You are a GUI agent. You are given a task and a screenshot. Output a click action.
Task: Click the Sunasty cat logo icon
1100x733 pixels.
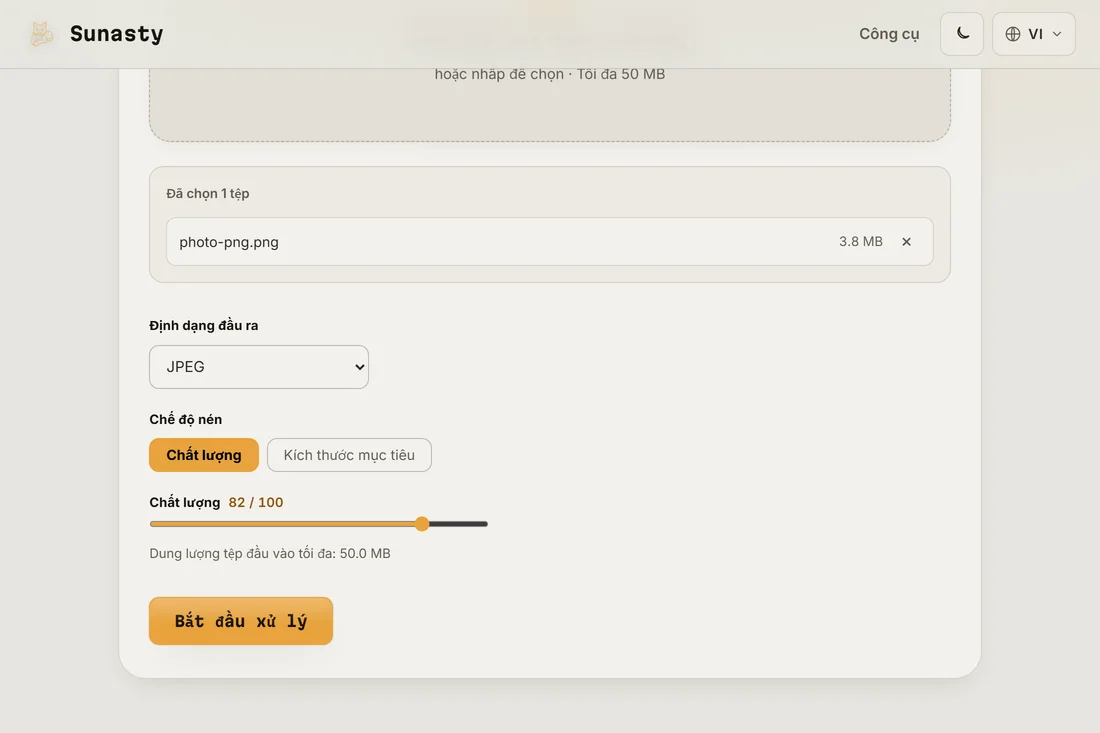pos(41,34)
